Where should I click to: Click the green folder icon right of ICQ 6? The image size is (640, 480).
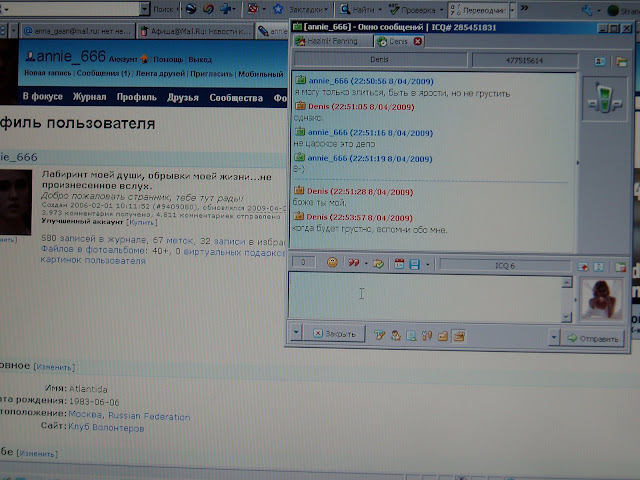620,267
